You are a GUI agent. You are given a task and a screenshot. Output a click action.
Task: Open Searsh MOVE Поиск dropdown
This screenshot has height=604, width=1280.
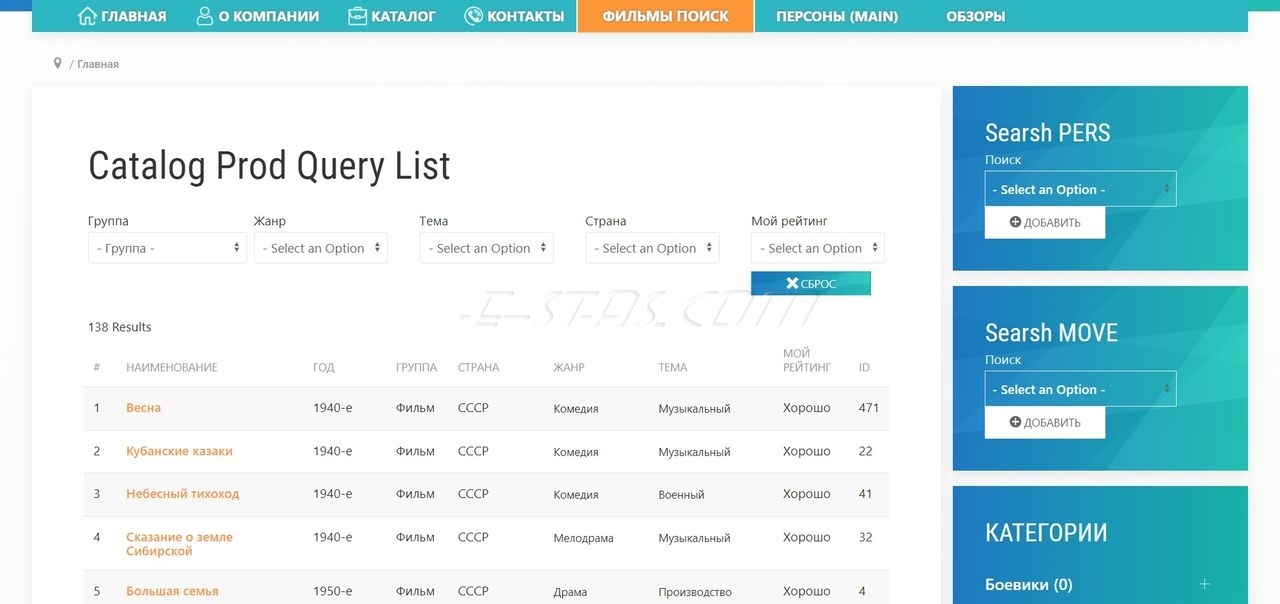[x=1080, y=389]
